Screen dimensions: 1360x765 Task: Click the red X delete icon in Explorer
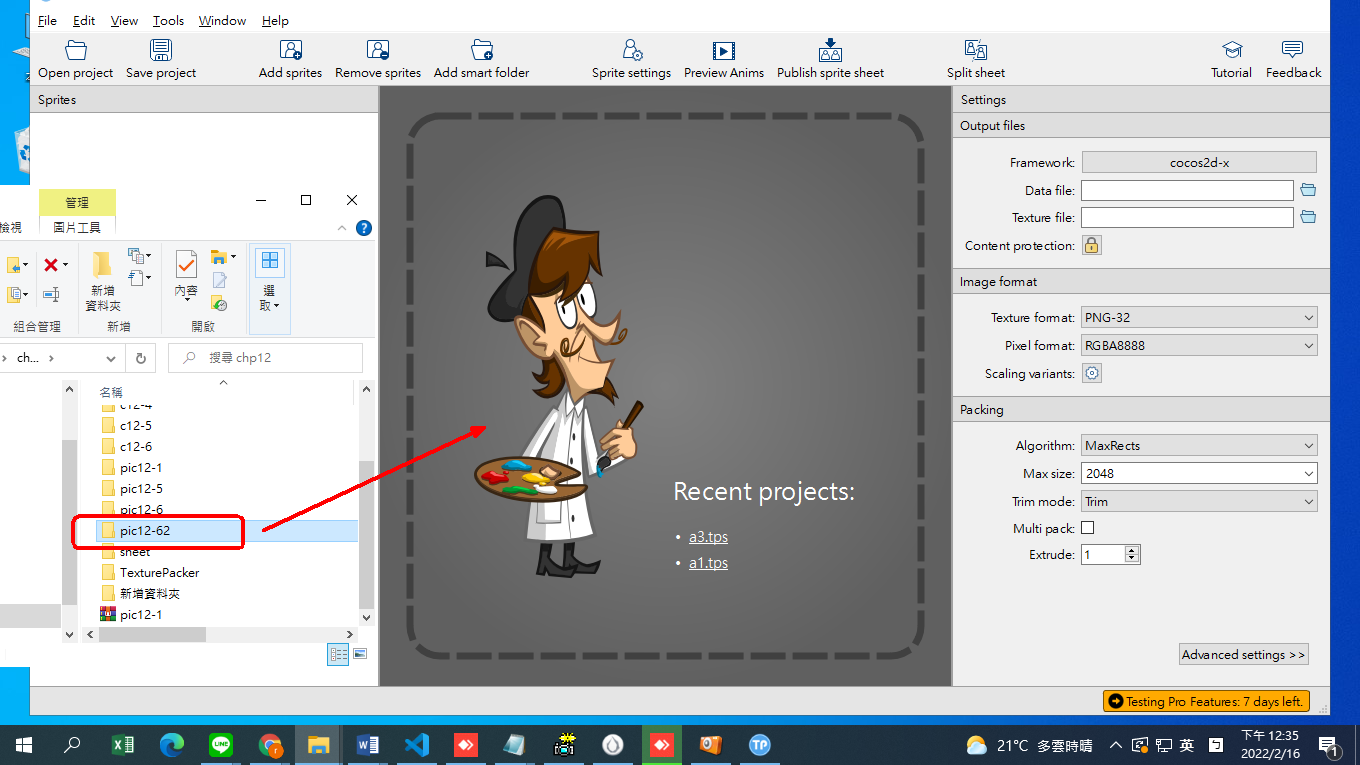click(x=50, y=265)
